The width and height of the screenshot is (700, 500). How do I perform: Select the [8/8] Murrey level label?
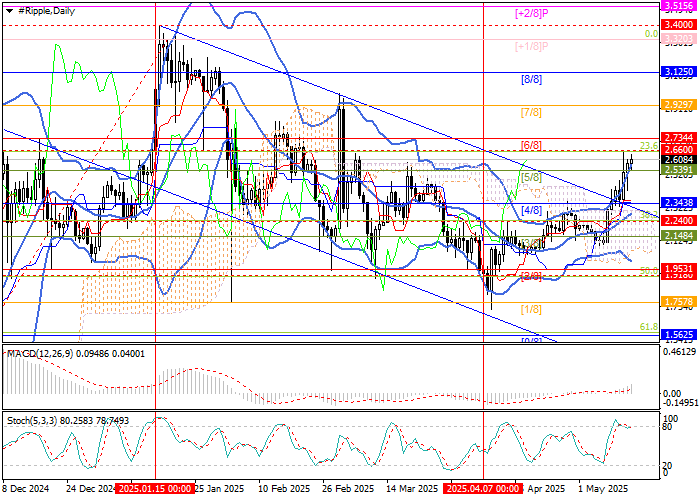click(531, 78)
